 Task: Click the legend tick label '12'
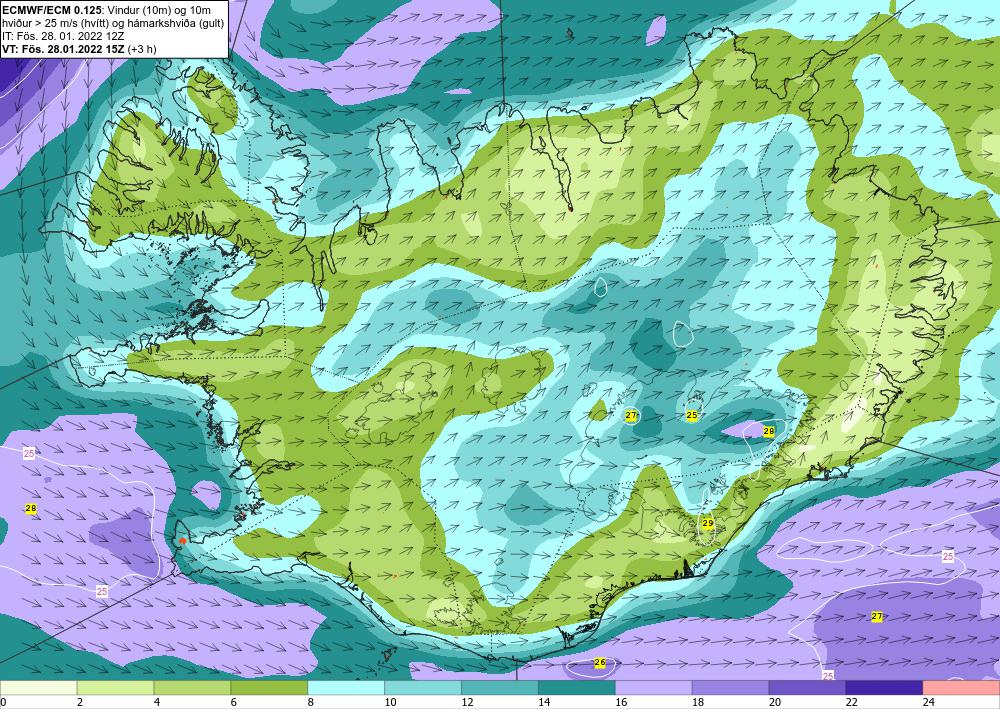[x=467, y=702]
